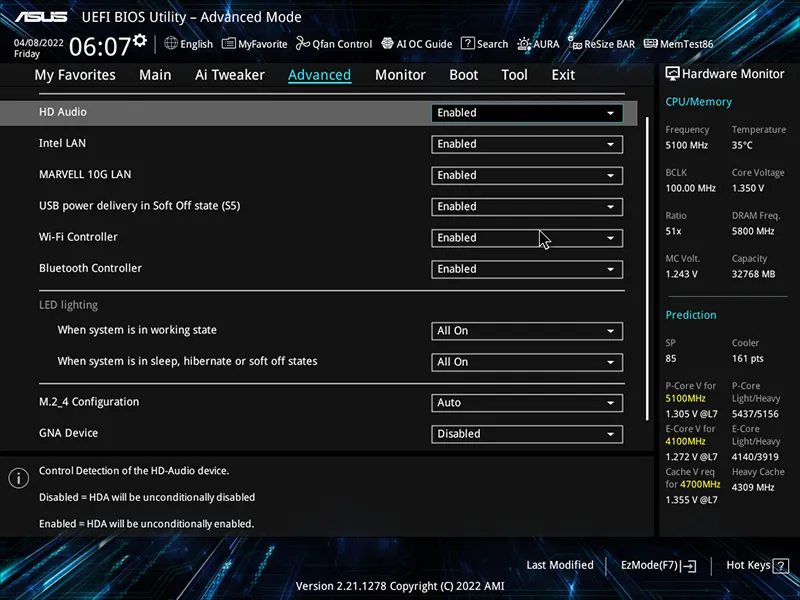Open the Boot tab
The image size is (800, 600).
[463, 75]
